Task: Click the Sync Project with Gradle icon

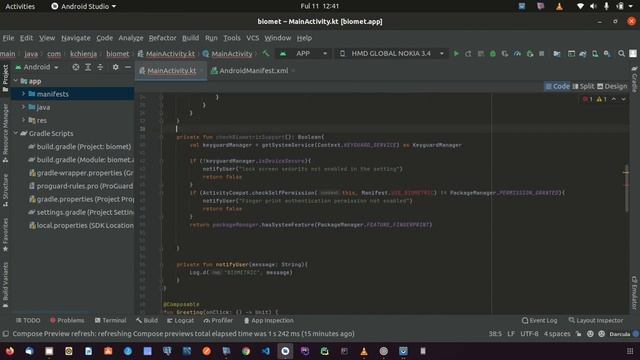Action: coord(583,53)
